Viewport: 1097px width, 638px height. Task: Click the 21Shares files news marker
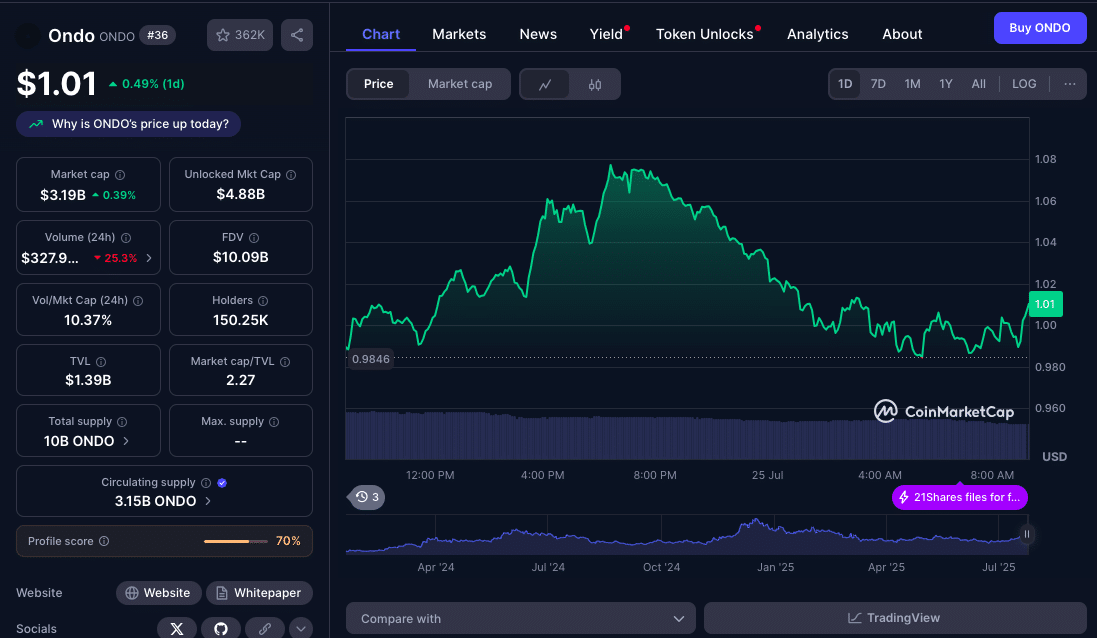(x=960, y=497)
